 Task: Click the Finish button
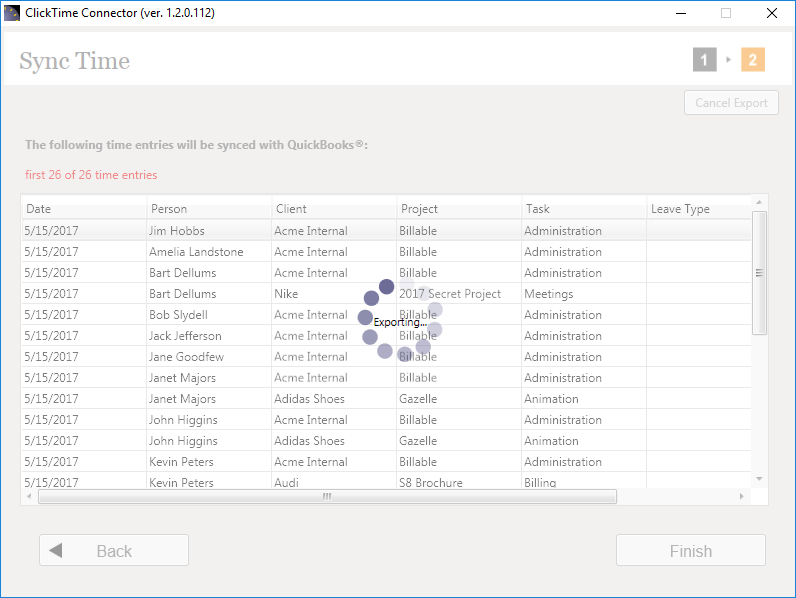(690, 550)
